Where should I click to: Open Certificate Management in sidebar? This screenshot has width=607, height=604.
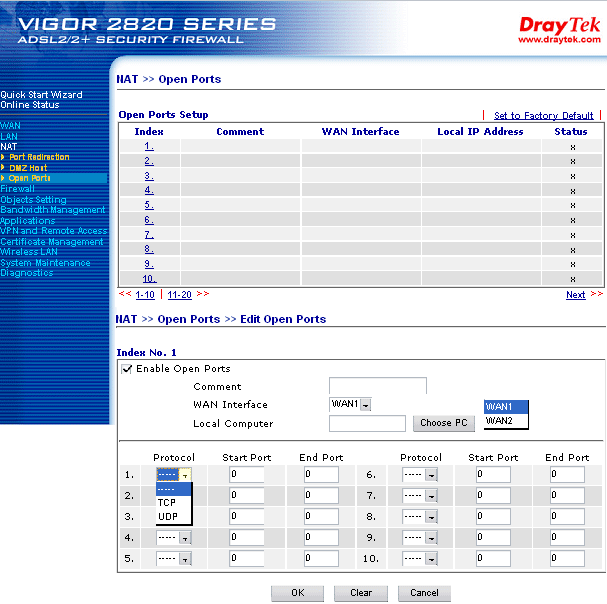pos(51,242)
